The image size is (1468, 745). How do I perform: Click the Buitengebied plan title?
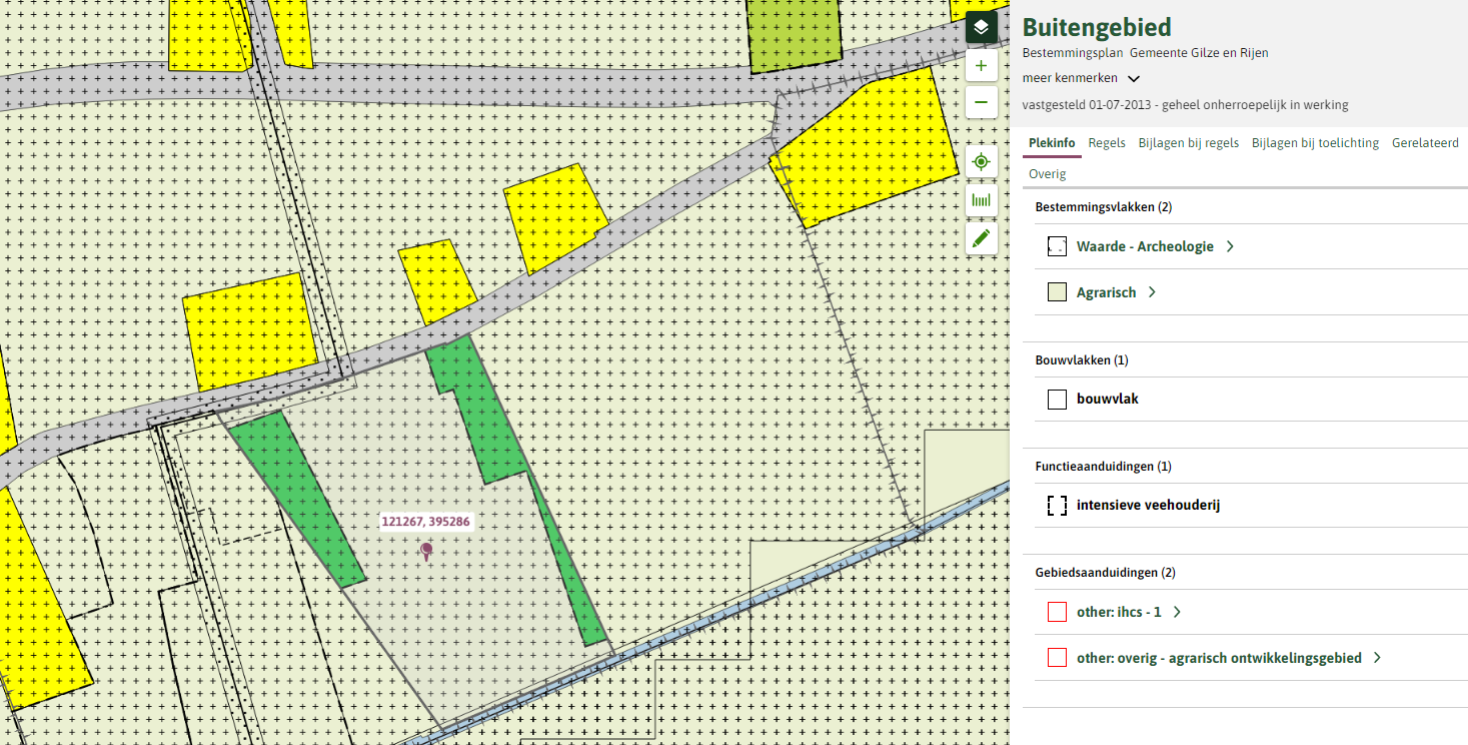tap(1096, 28)
